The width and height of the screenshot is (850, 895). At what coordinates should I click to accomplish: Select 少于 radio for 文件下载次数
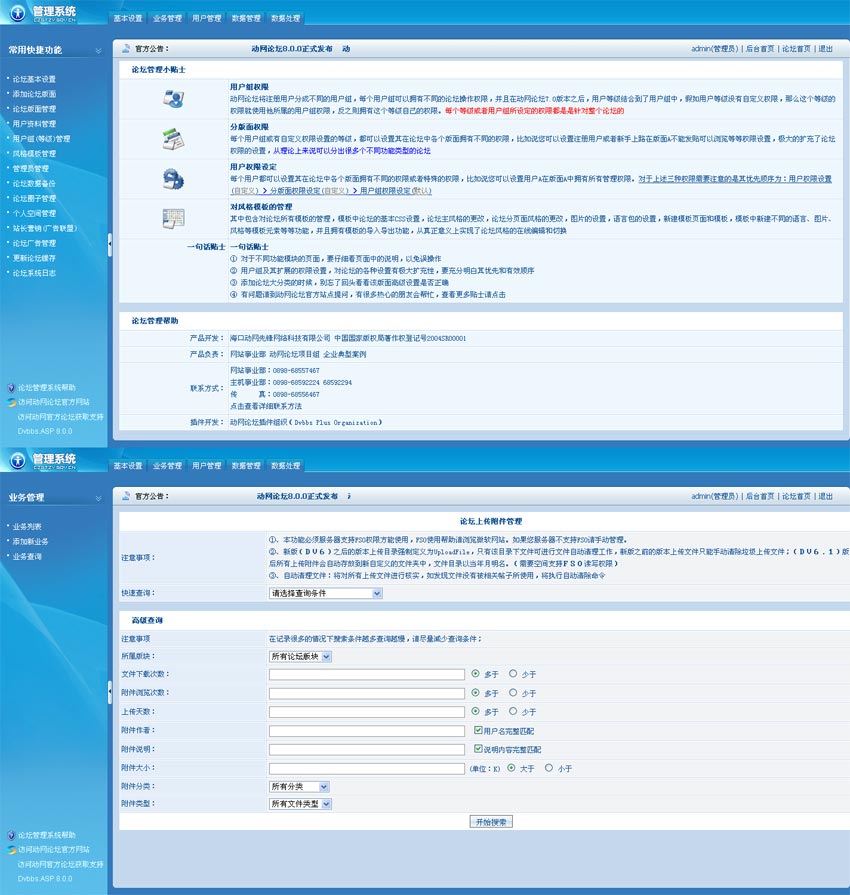tap(513, 674)
